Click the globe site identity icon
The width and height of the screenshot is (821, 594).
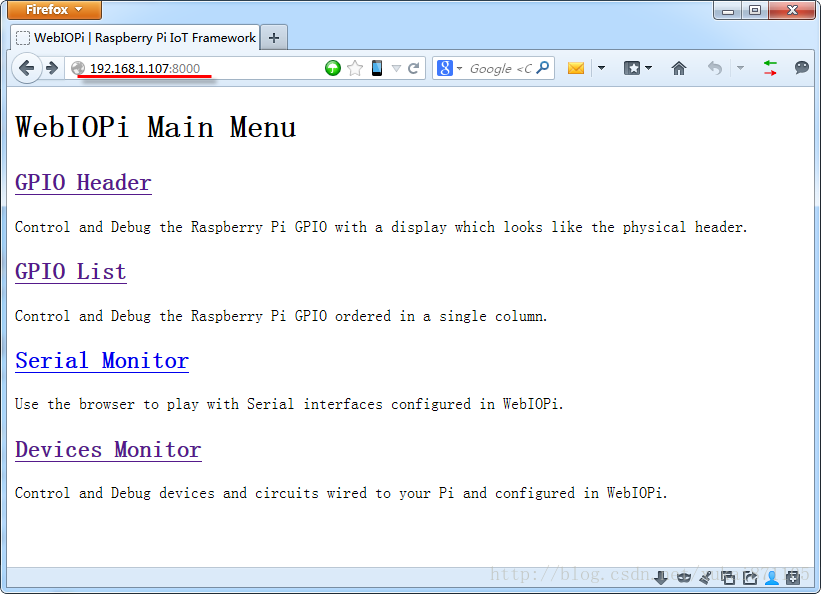[78, 68]
